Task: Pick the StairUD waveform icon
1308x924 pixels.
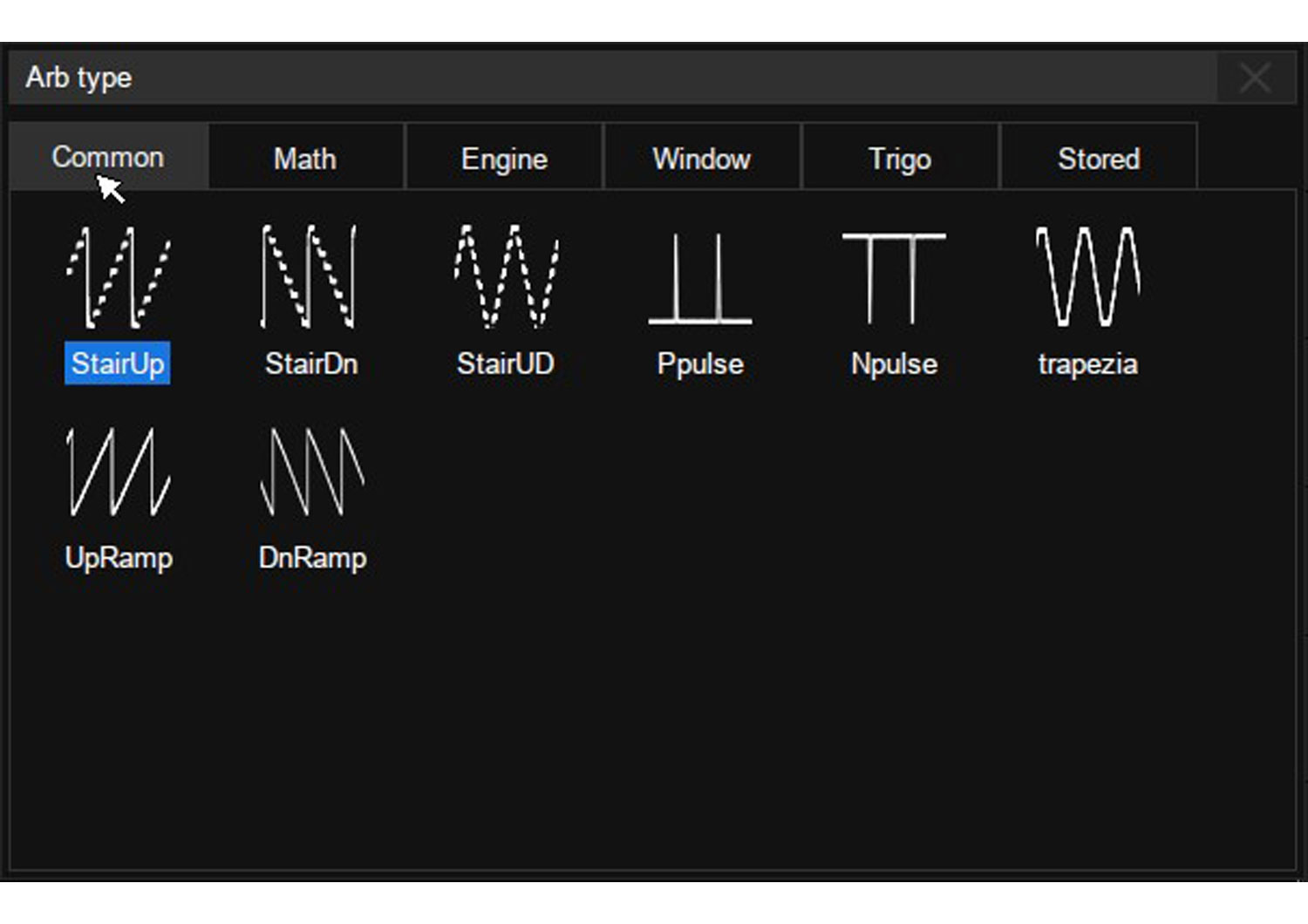Action: (x=506, y=277)
